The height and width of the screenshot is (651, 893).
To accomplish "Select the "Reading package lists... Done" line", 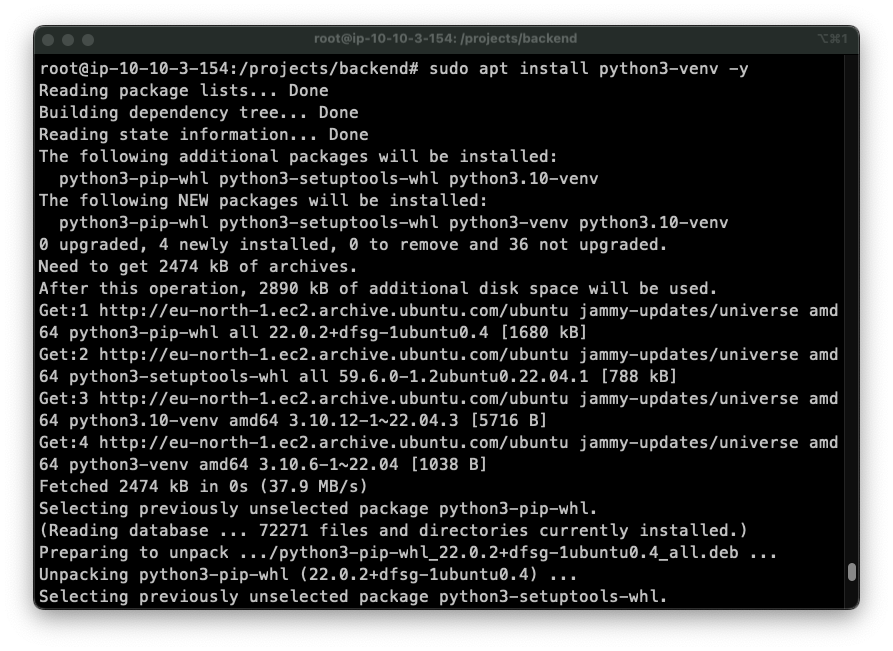I will pyautogui.click(x=183, y=91).
